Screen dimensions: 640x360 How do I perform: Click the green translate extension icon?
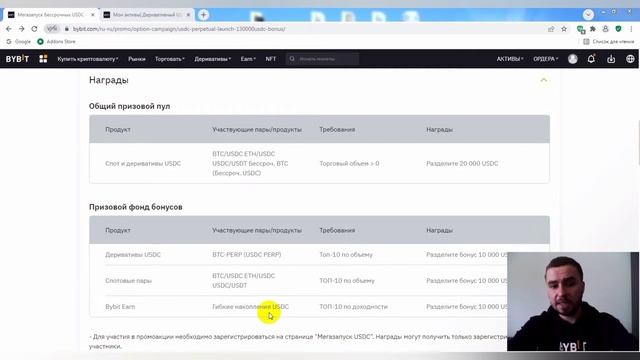click(581, 29)
